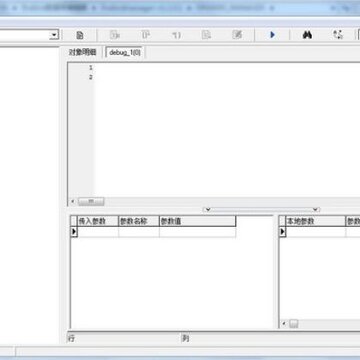
Task: Click the left arrow of the editor's horizontal scrollbar
Action: 73,202
